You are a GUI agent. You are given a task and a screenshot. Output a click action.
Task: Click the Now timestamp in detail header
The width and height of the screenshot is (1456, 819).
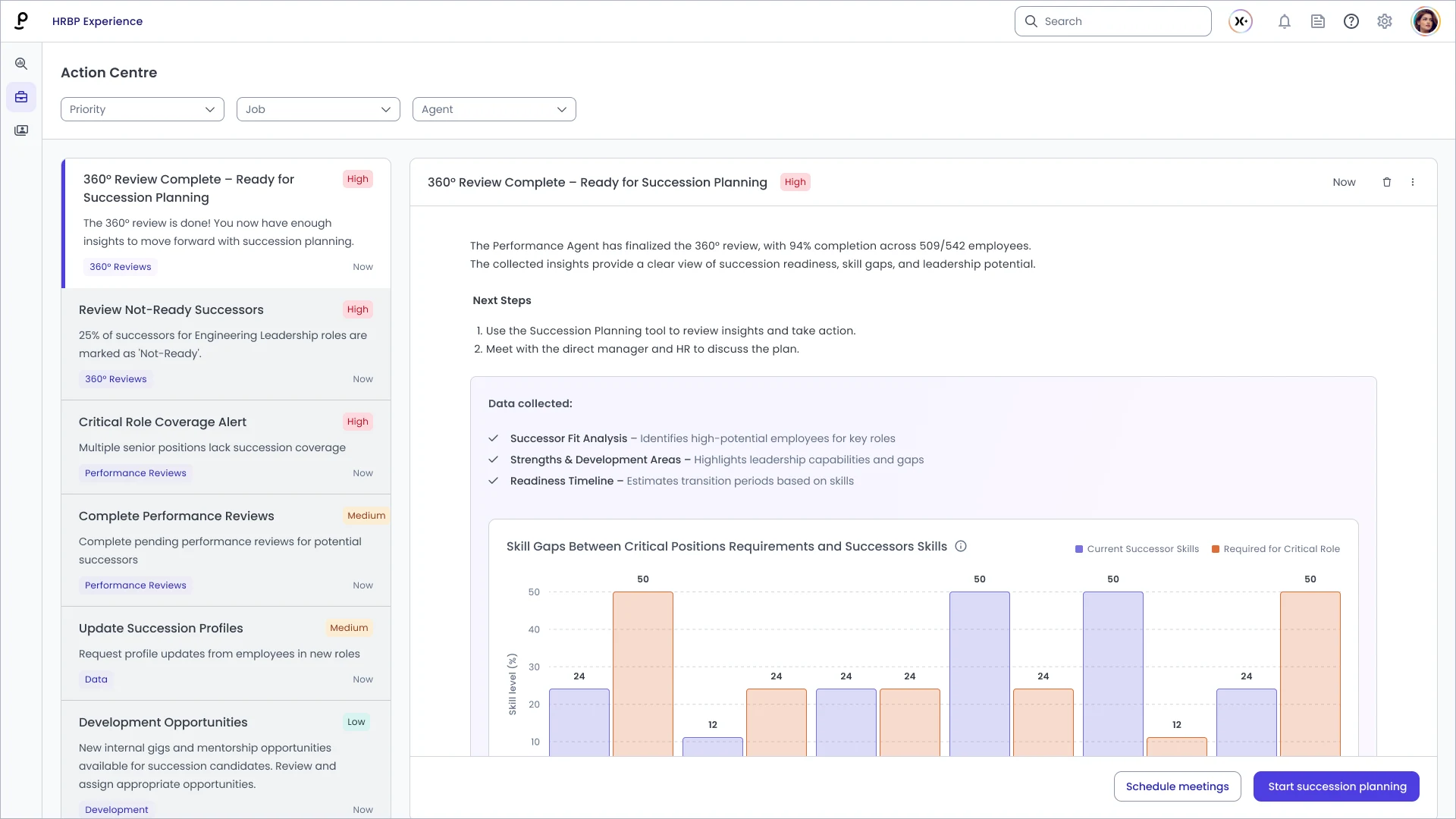[1345, 182]
